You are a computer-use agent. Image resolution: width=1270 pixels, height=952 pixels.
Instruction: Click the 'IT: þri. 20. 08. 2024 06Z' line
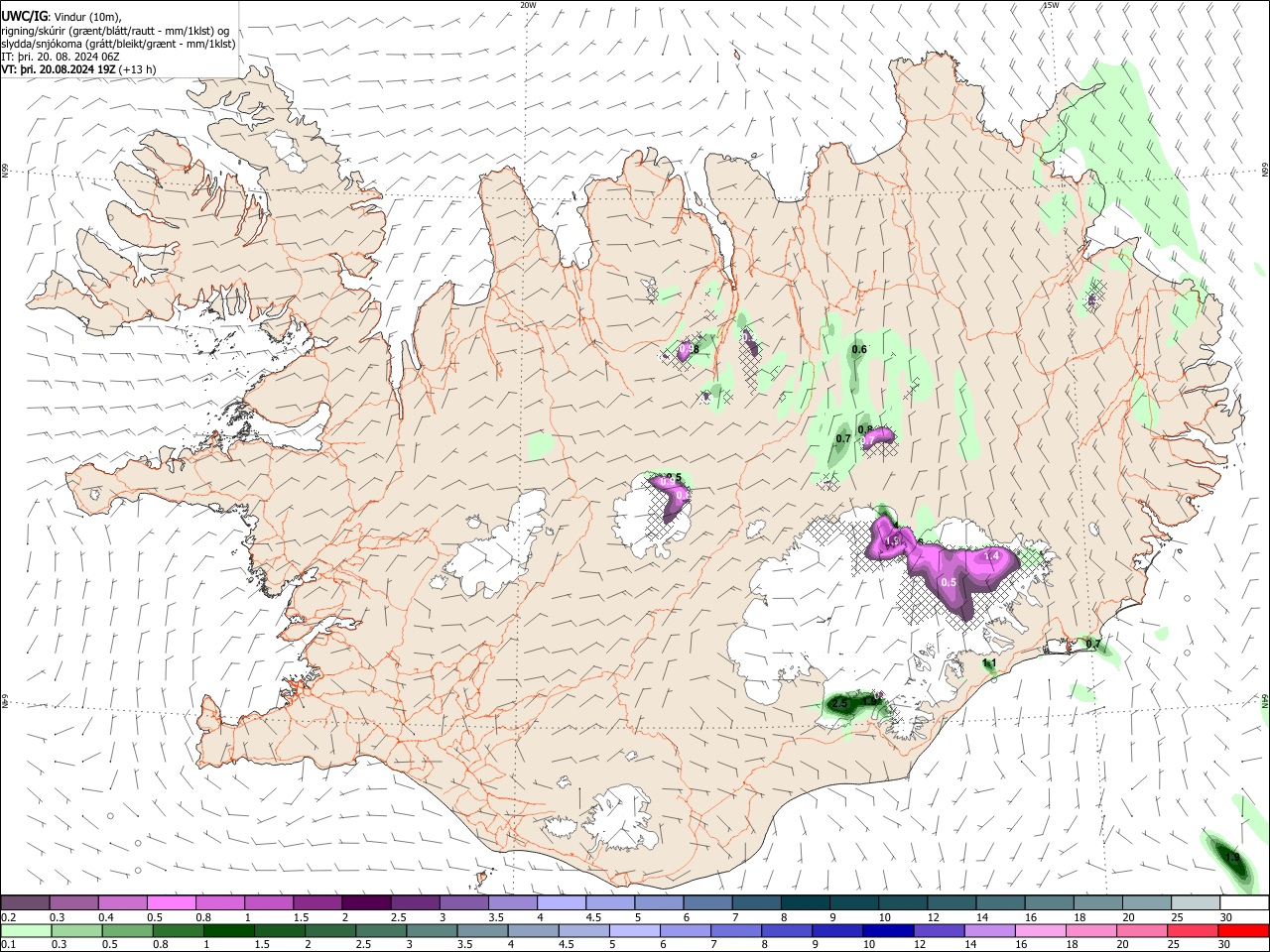coord(61,57)
